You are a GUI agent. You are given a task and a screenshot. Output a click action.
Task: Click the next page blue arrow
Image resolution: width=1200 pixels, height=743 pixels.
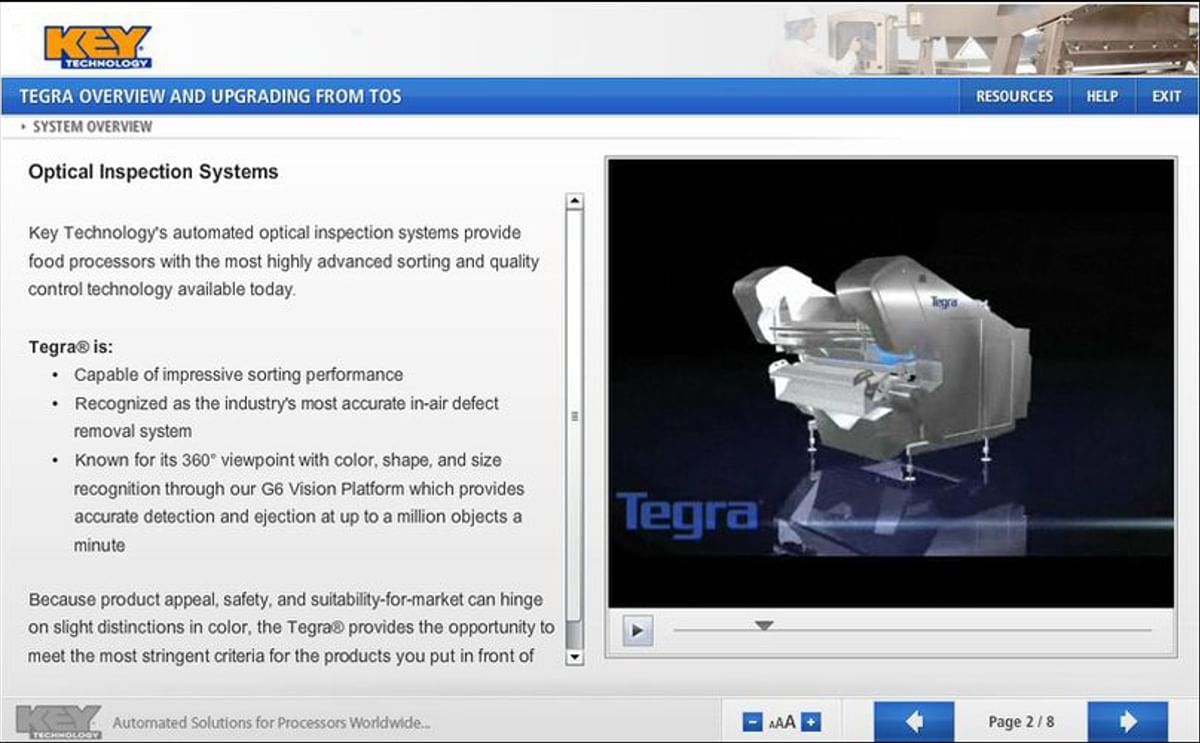[x=1128, y=720]
